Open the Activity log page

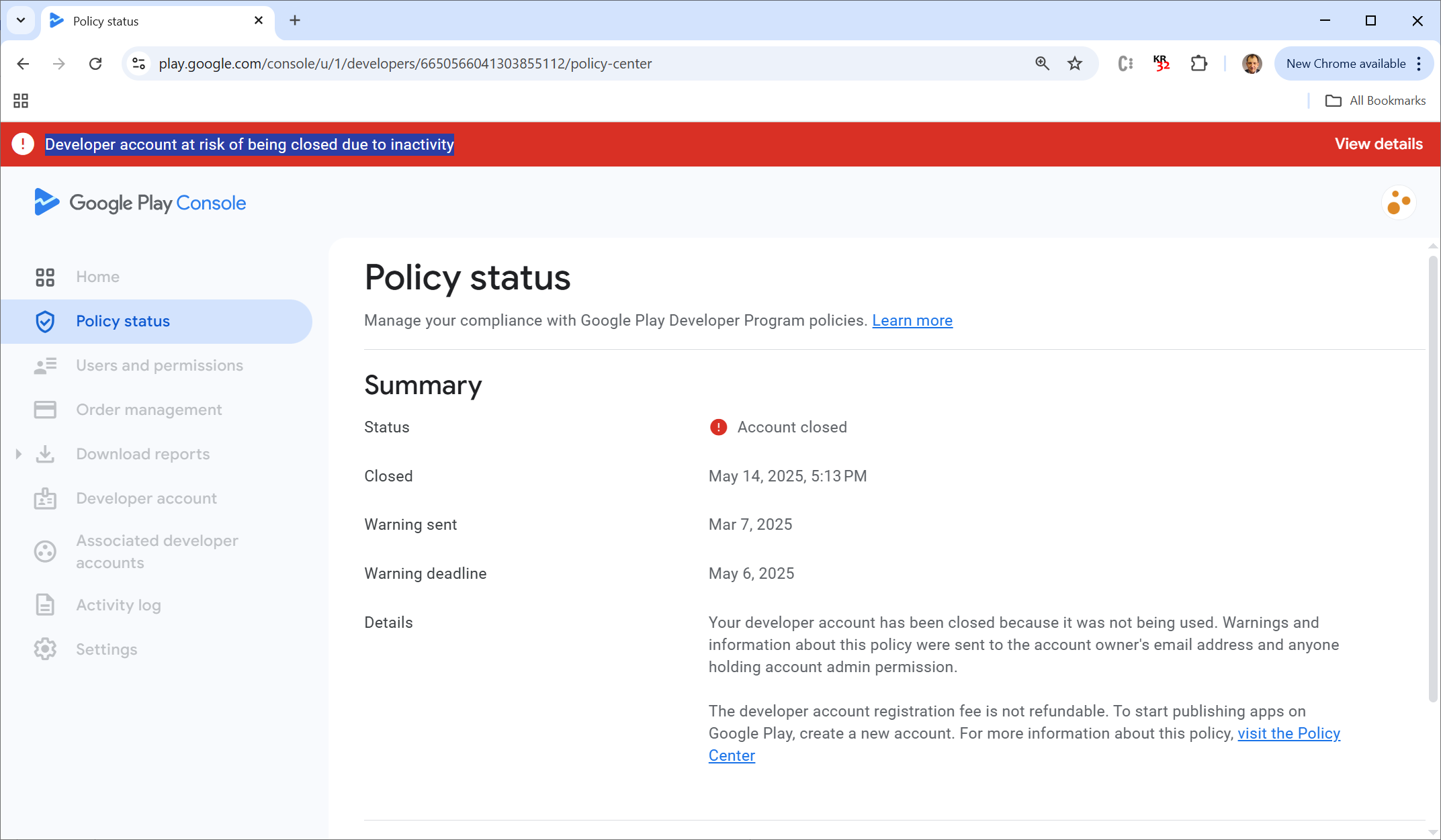pos(118,605)
